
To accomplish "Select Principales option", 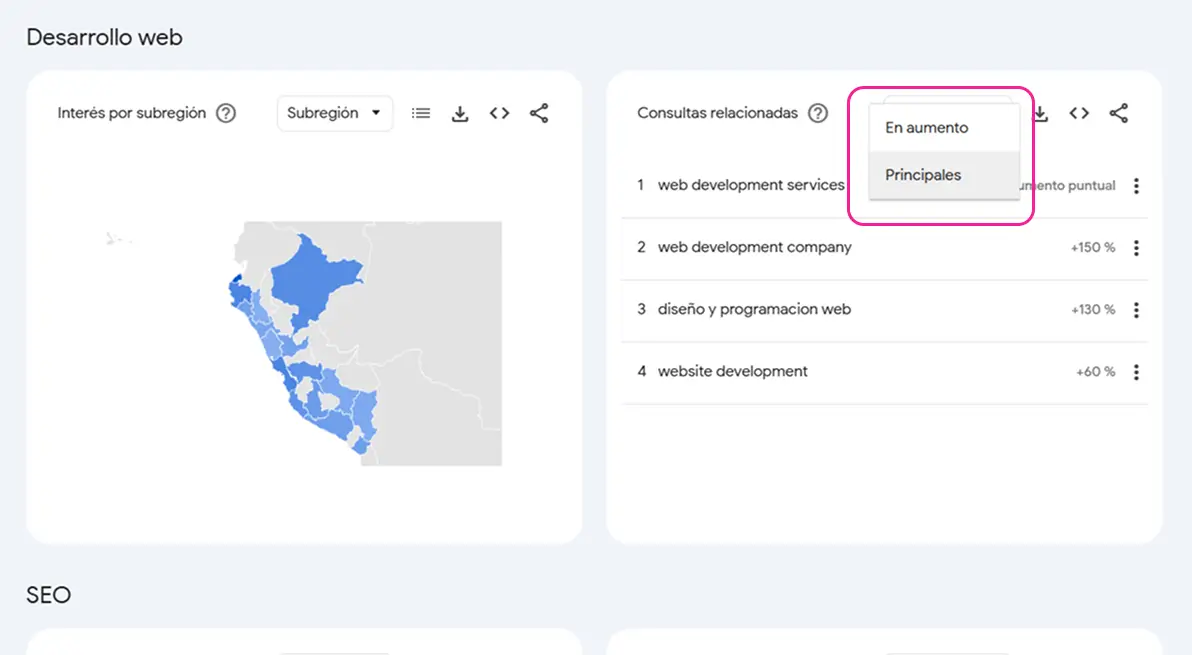I will pos(944,175).
